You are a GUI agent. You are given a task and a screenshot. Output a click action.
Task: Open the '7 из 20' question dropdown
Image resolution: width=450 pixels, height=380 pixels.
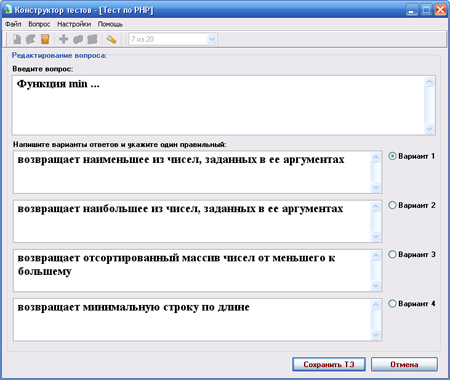[x=212, y=39]
